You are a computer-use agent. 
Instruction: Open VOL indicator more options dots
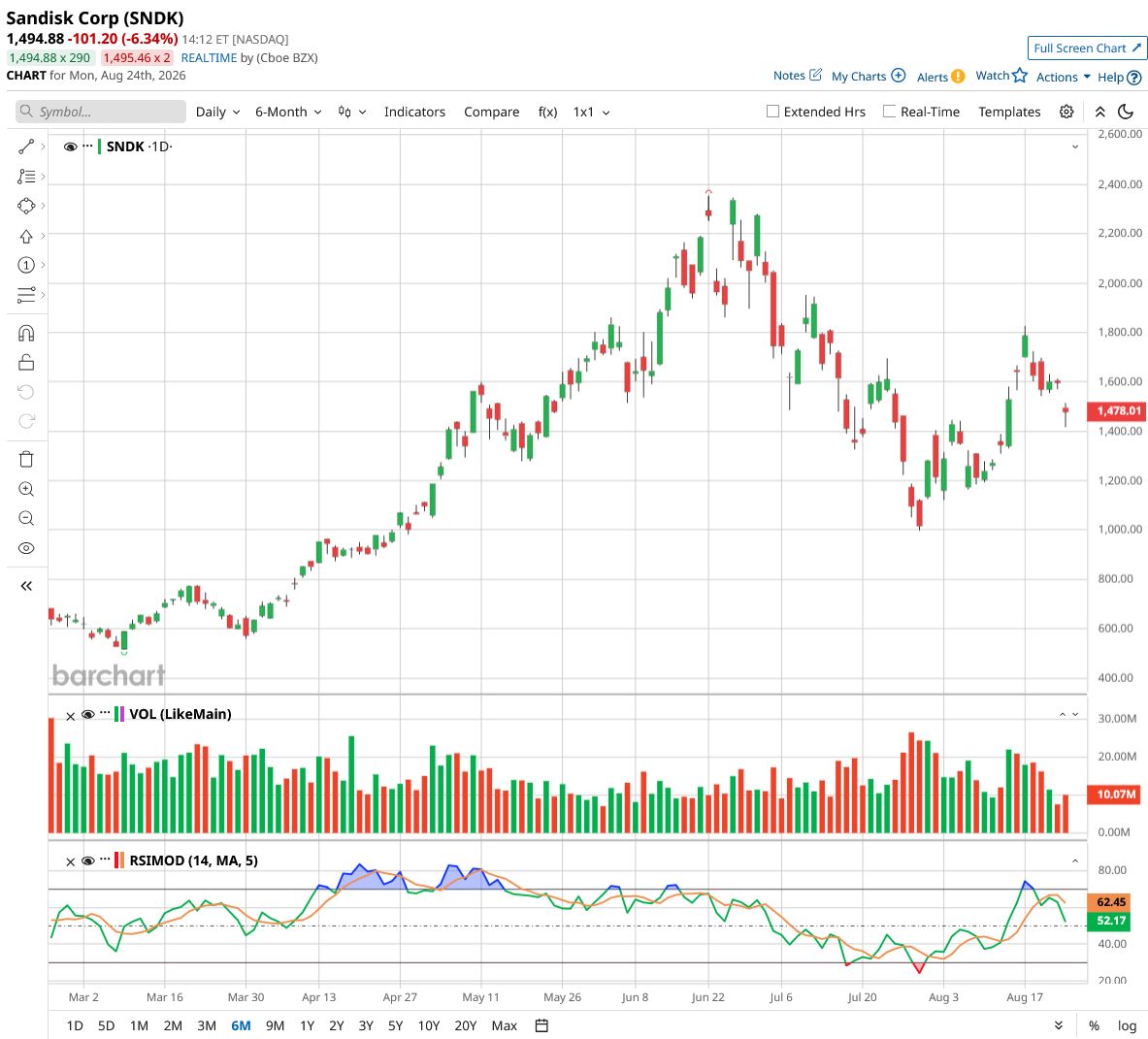tap(105, 713)
